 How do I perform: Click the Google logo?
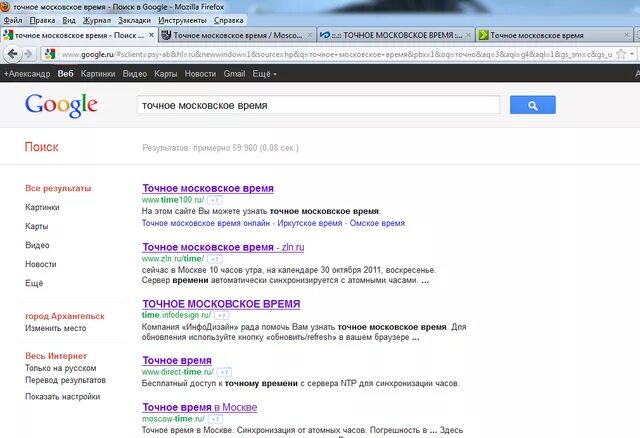pos(61,105)
